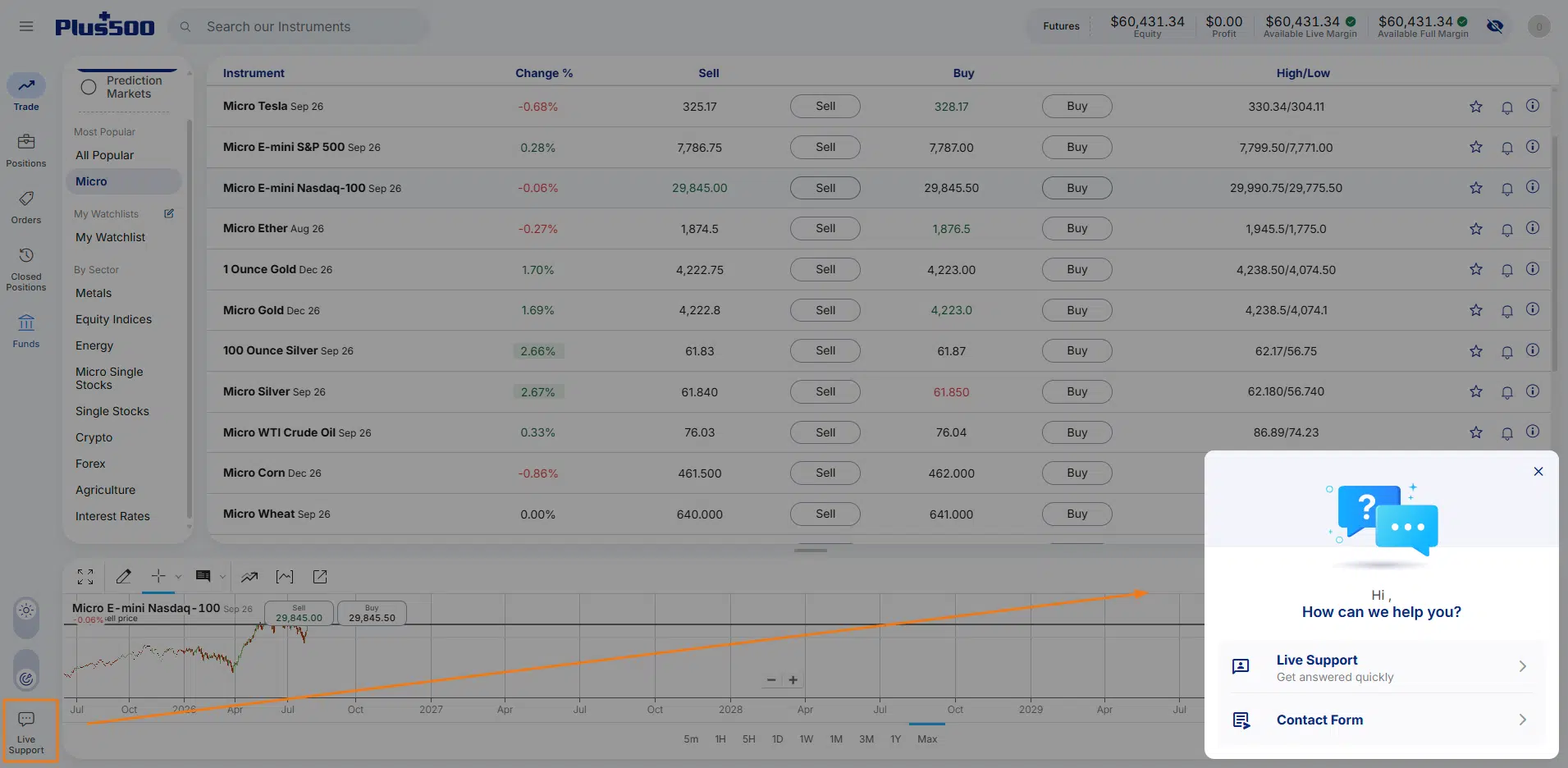
Task: Open Live Support from the left sidebar
Action: coord(26,732)
